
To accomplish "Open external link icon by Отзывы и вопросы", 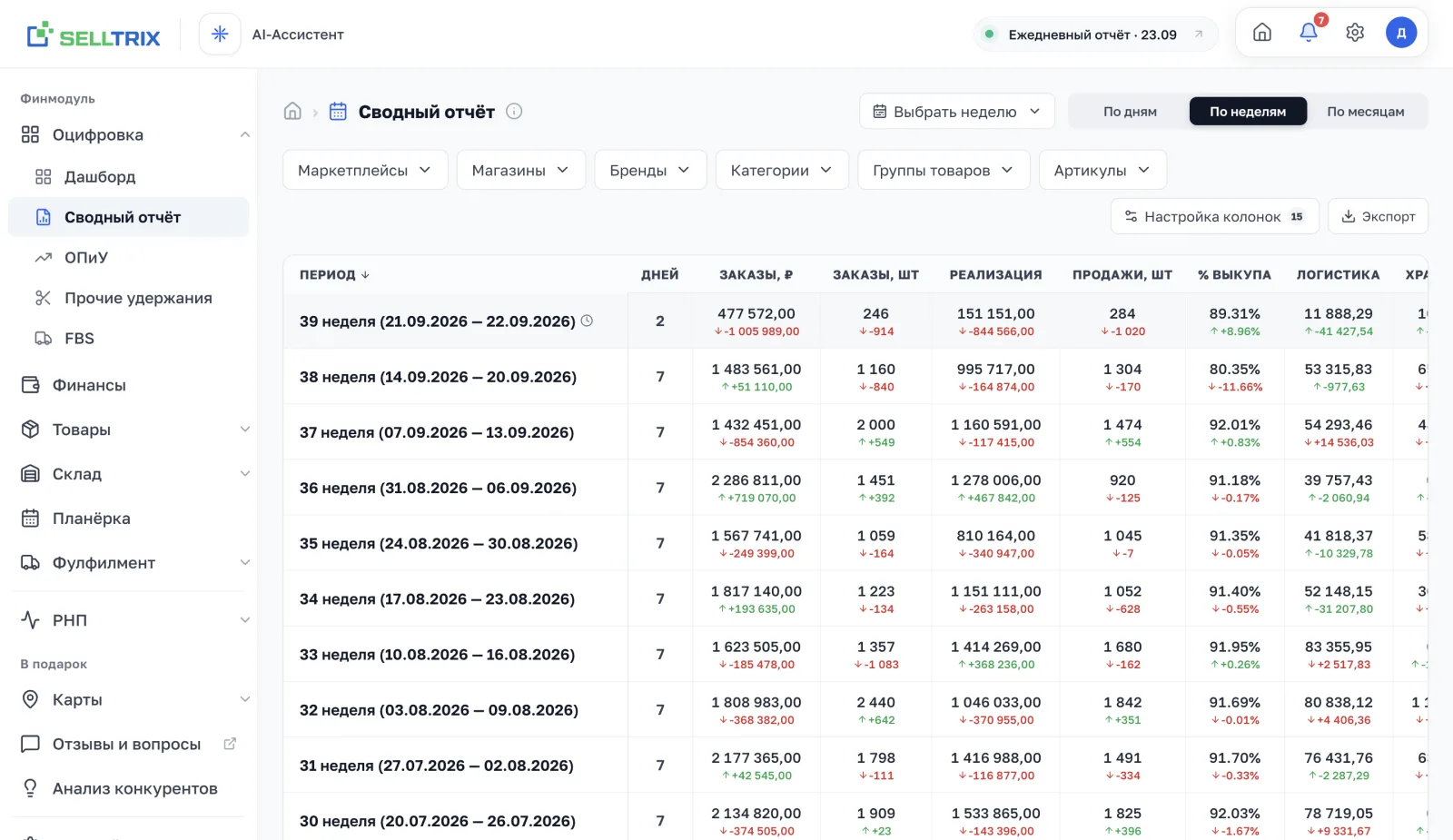I will [230, 744].
